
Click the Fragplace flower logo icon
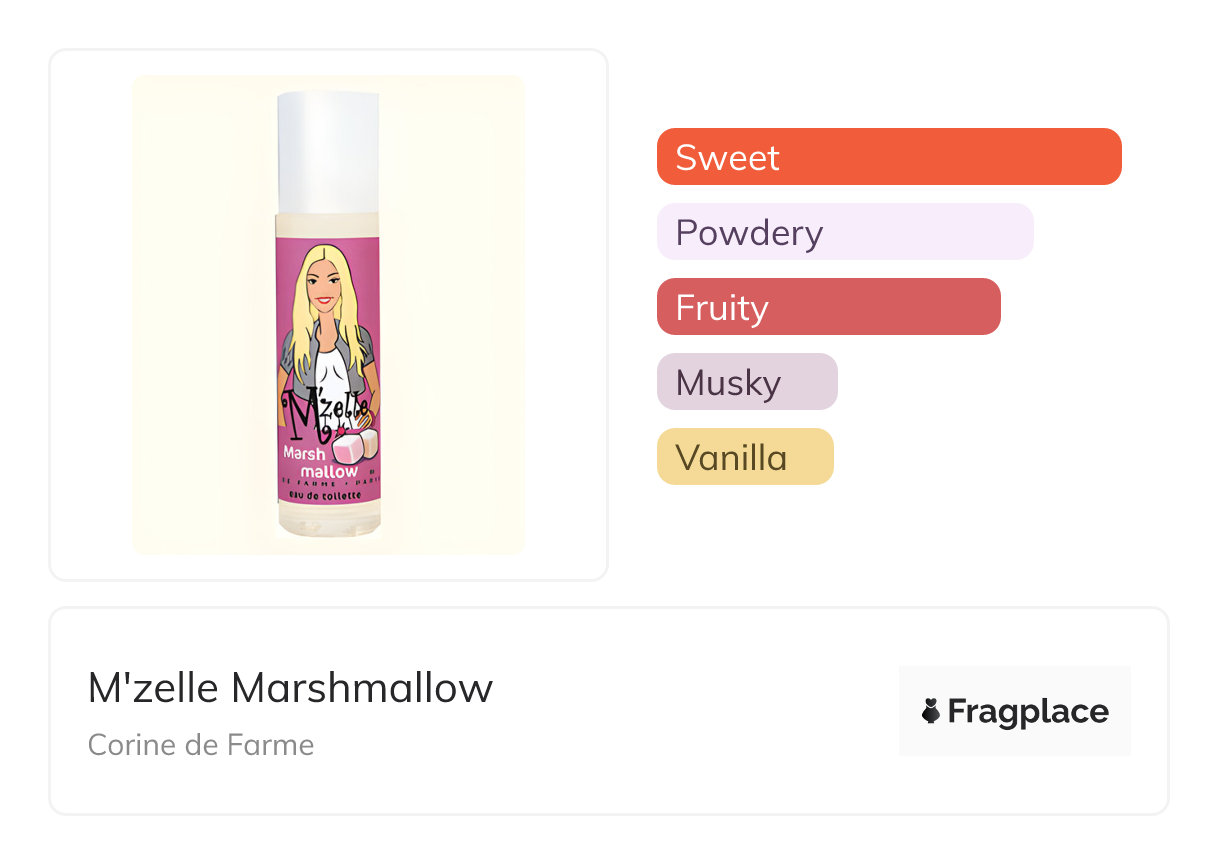[931, 711]
